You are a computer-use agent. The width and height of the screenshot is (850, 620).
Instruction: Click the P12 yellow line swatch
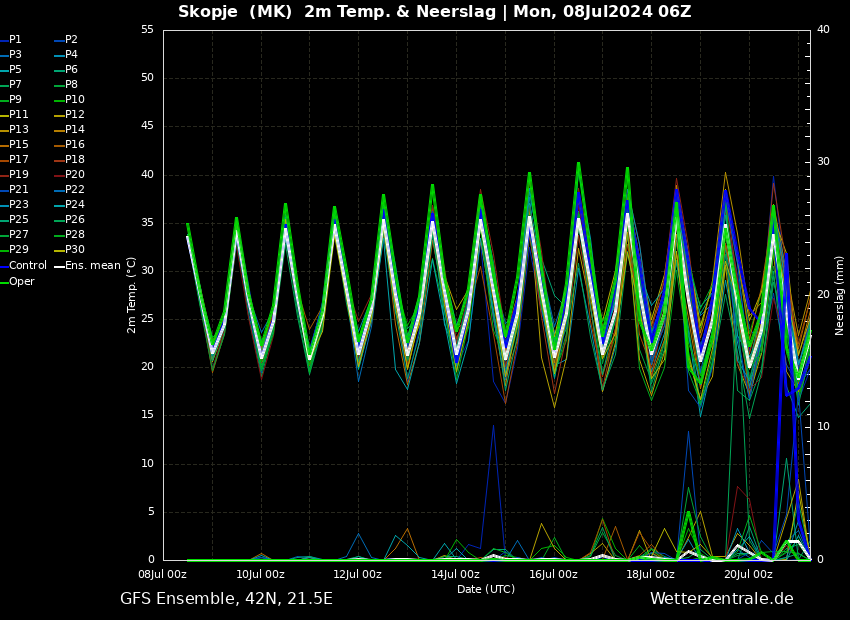[x=59, y=115]
